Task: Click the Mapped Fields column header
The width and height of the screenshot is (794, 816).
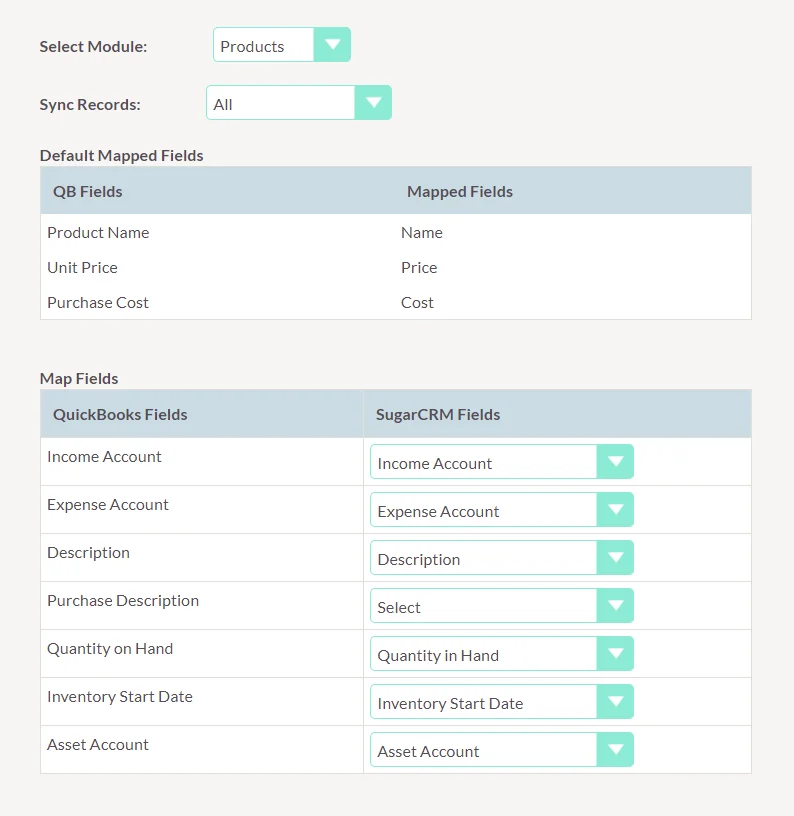Action: tap(459, 191)
